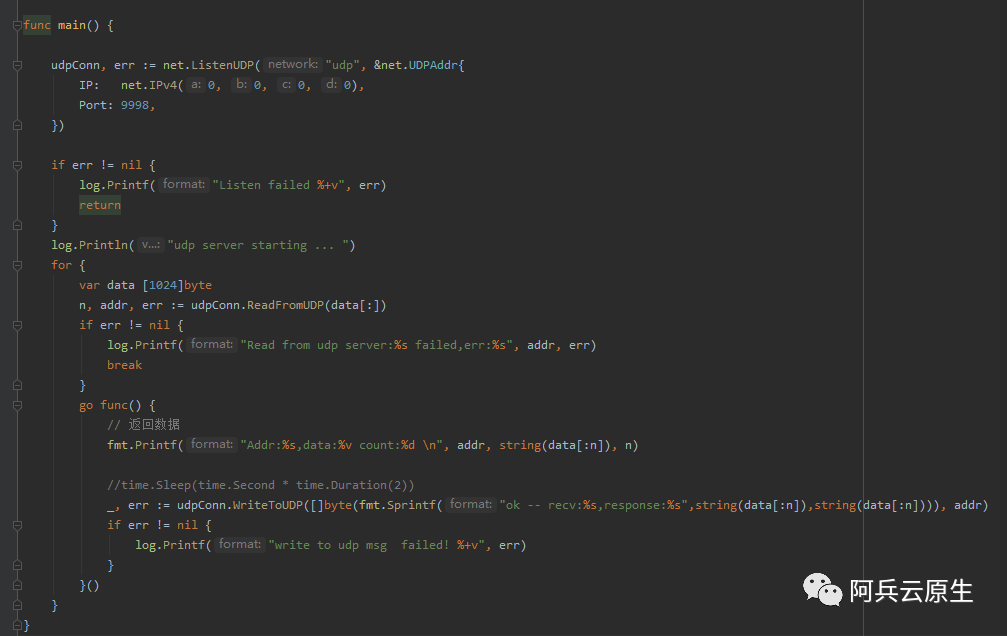Place cursor on highlighted 'return' keyword
Screen dimensions: 1007x636
pos(100,205)
